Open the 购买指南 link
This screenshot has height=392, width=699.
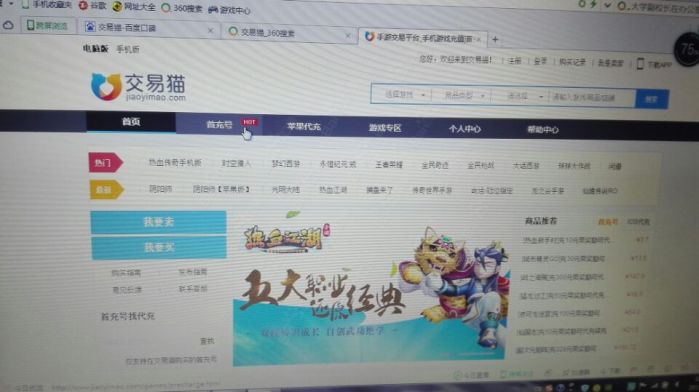[126, 273]
